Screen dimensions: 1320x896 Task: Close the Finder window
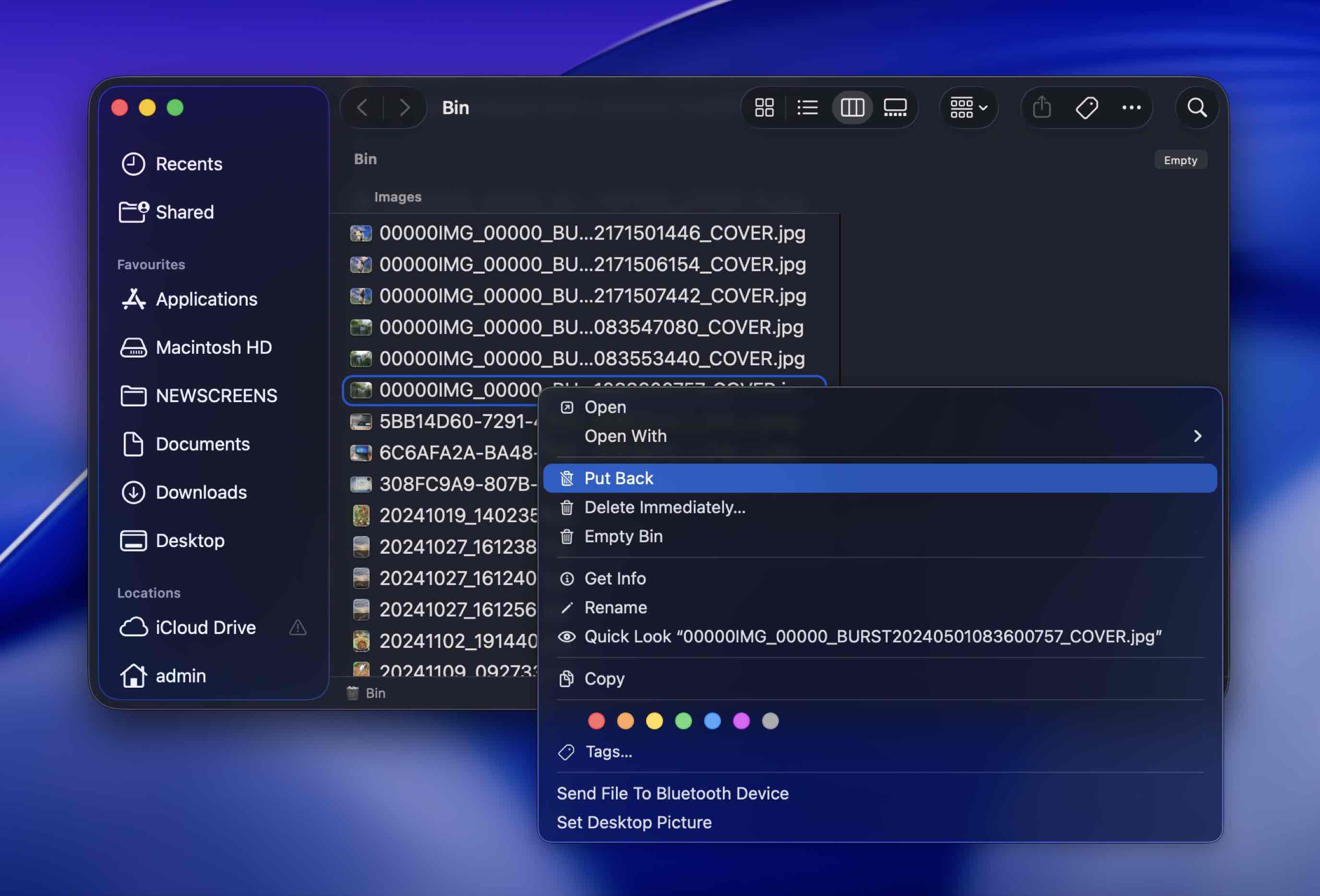point(119,108)
